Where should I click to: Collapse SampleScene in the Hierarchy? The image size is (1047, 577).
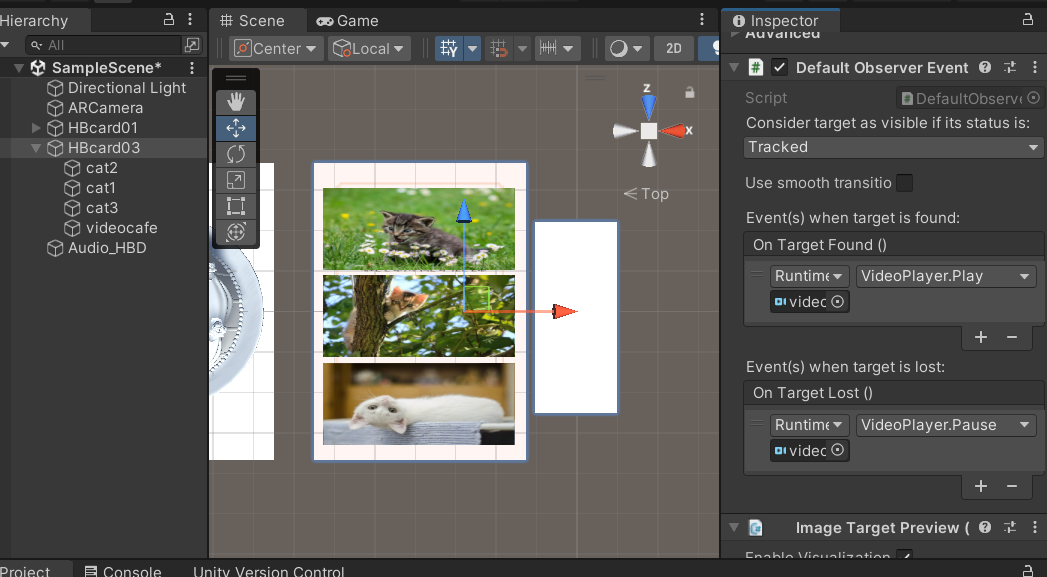pyautogui.click(x=19, y=67)
